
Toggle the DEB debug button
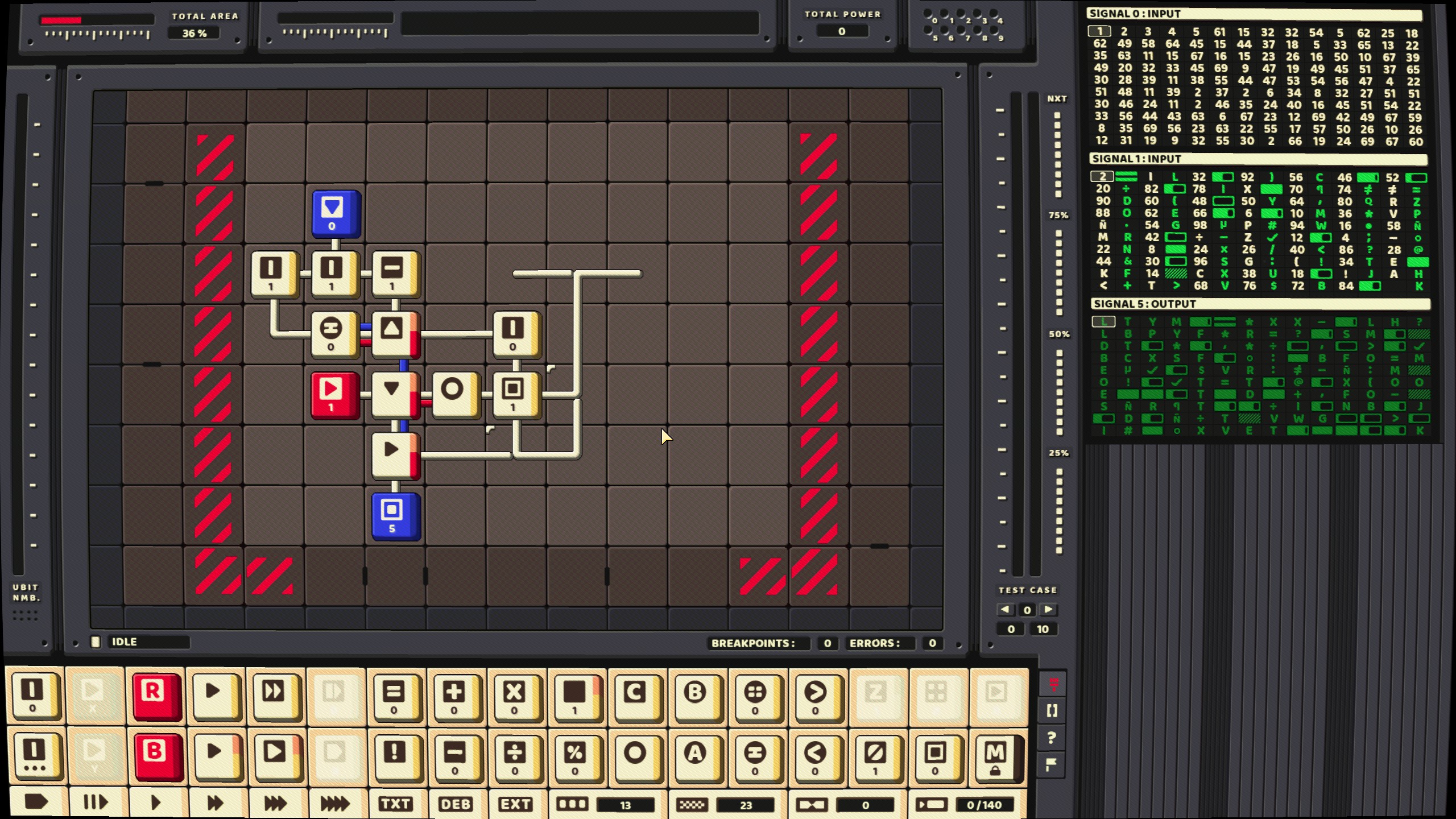(x=456, y=804)
